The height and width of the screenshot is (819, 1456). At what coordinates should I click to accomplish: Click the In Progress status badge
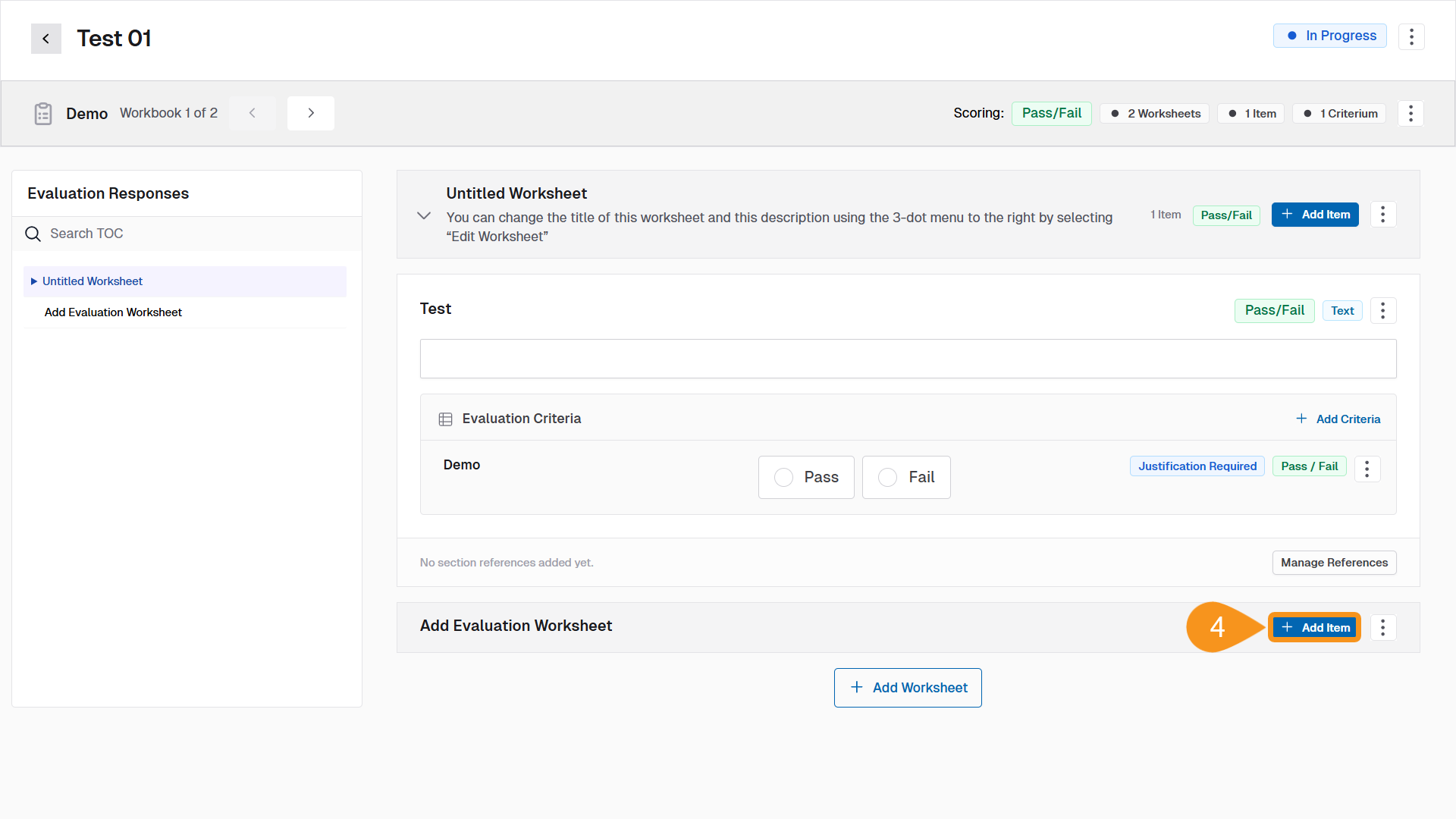(1330, 36)
